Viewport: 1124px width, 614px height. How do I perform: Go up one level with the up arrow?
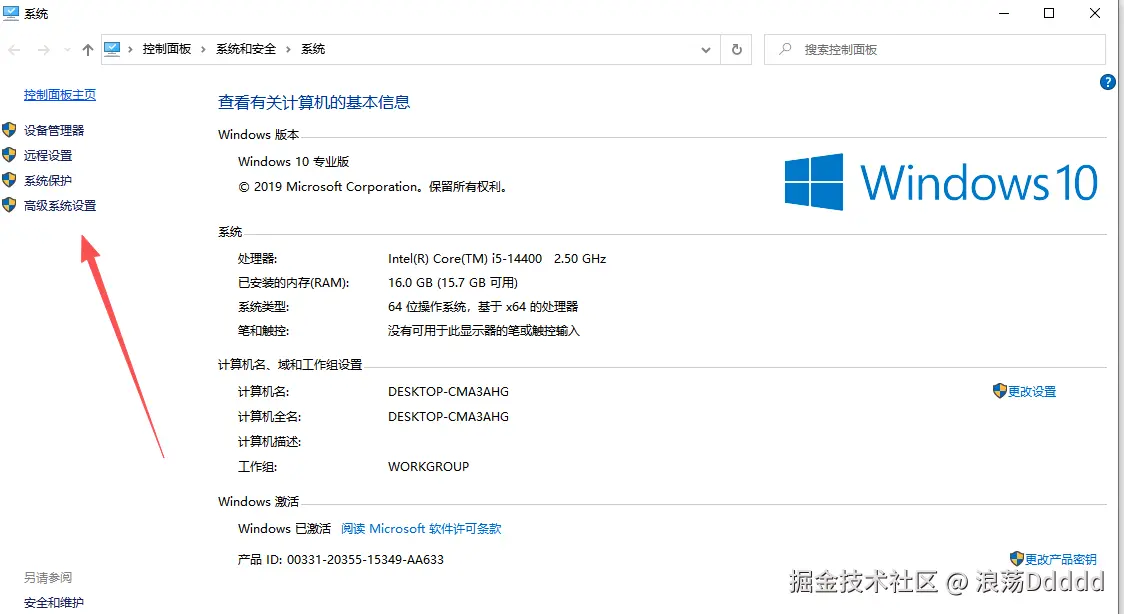coord(87,49)
